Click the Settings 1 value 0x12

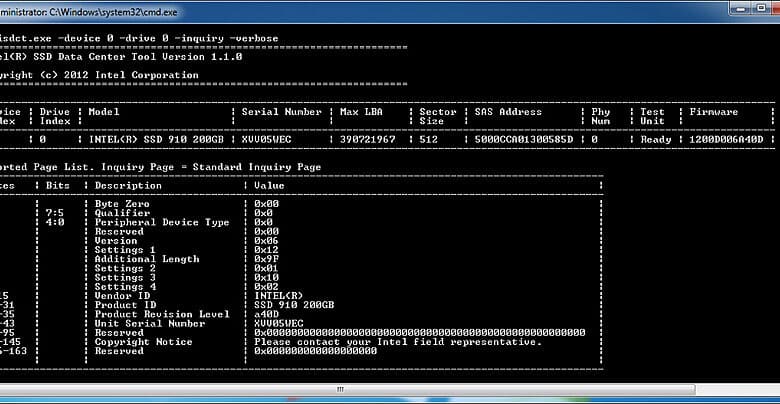tap(266, 250)
